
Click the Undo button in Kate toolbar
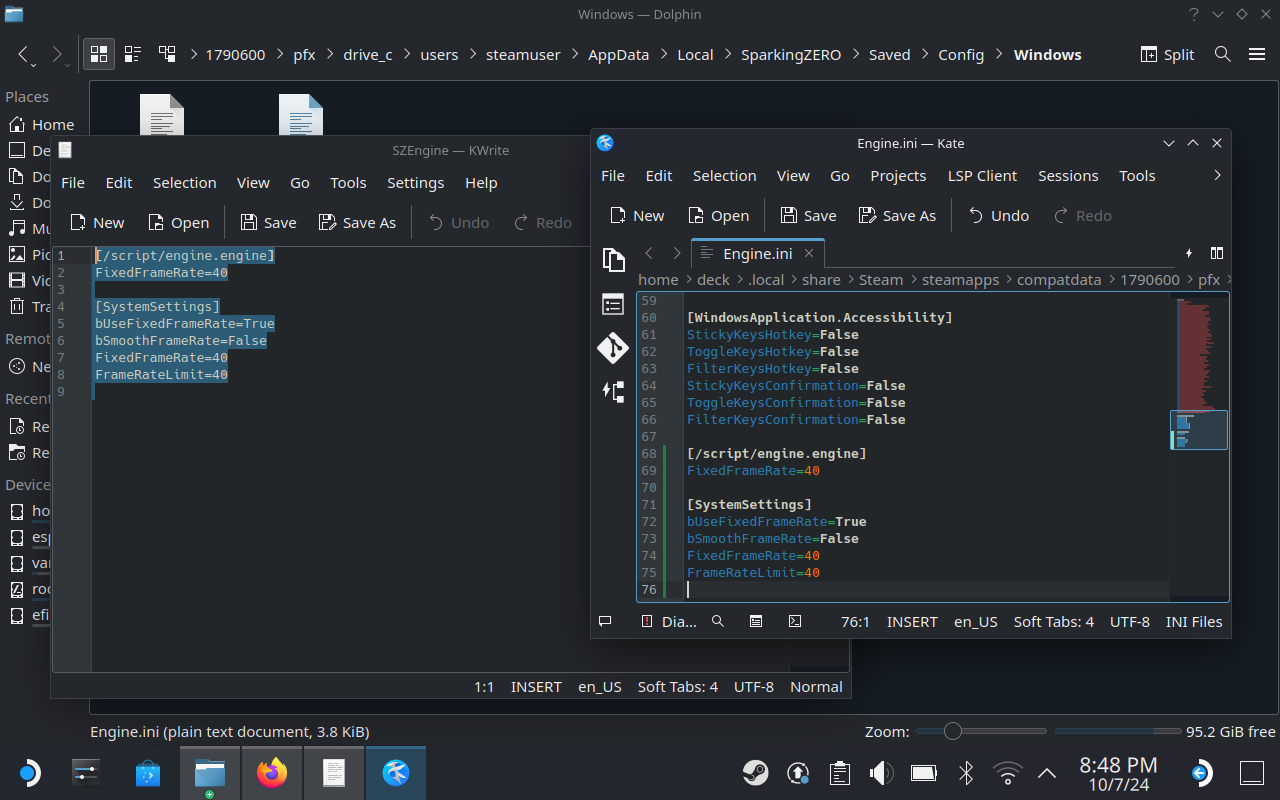998,215
